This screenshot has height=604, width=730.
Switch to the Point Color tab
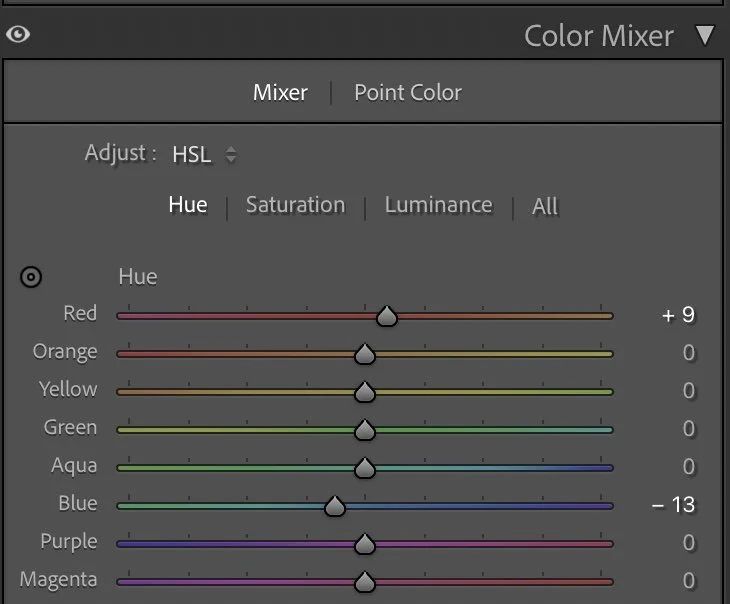point(408,93)
